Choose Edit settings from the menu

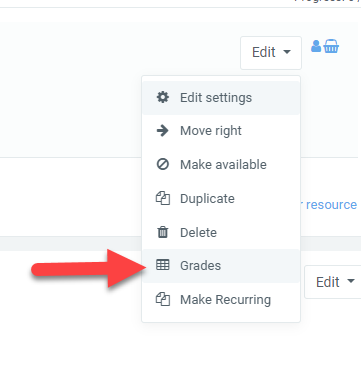click(x=221, y=98)
